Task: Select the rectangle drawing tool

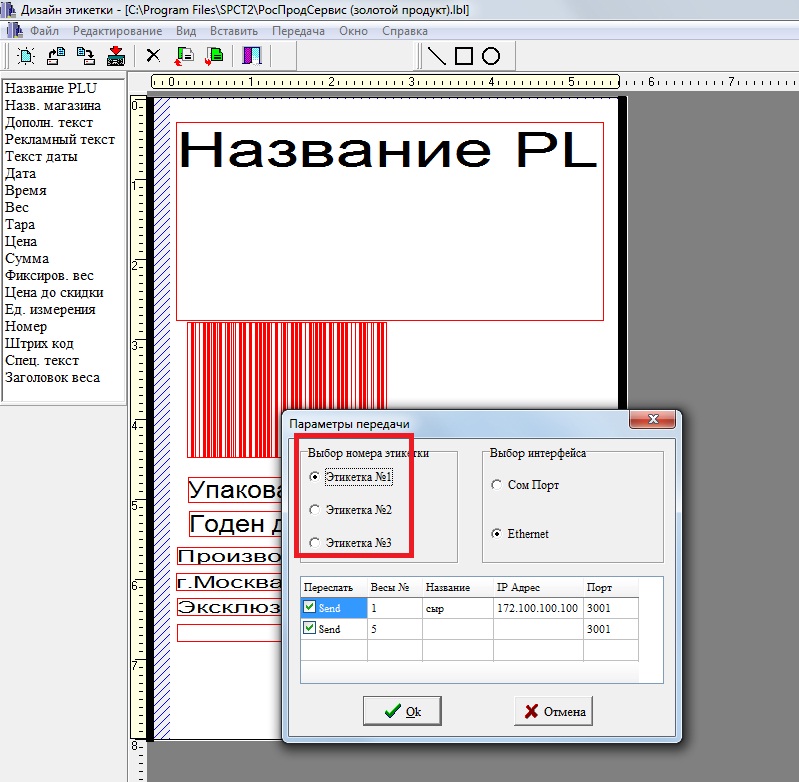Action: pyautogui.click(x=464, y=56)
